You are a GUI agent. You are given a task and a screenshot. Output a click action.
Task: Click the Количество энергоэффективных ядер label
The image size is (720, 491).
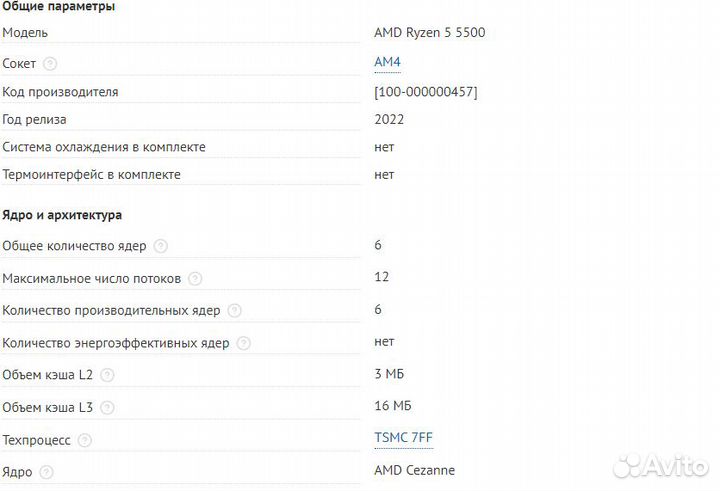click(116, 343)
